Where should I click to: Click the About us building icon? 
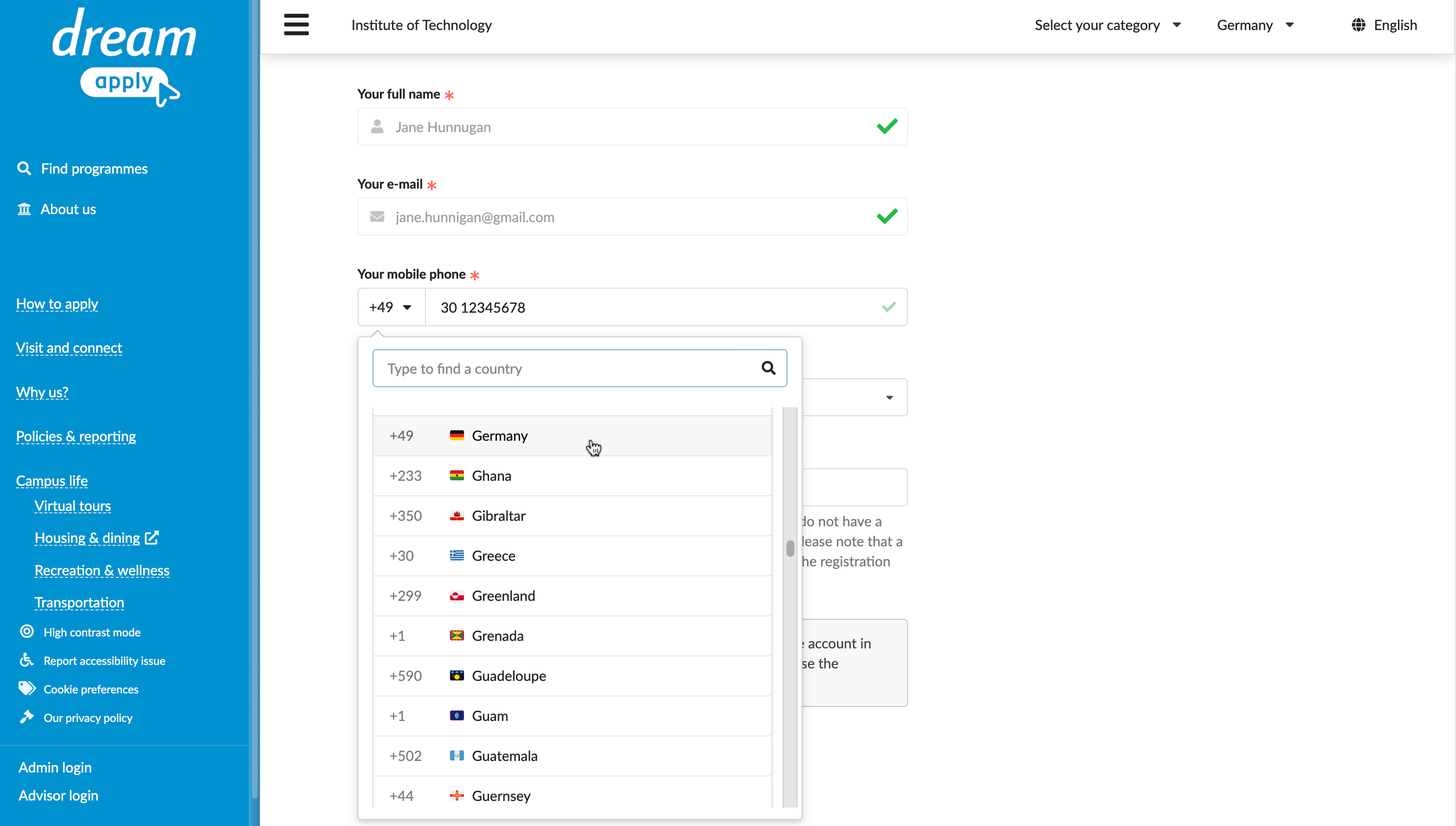click(x=24, y=209)
